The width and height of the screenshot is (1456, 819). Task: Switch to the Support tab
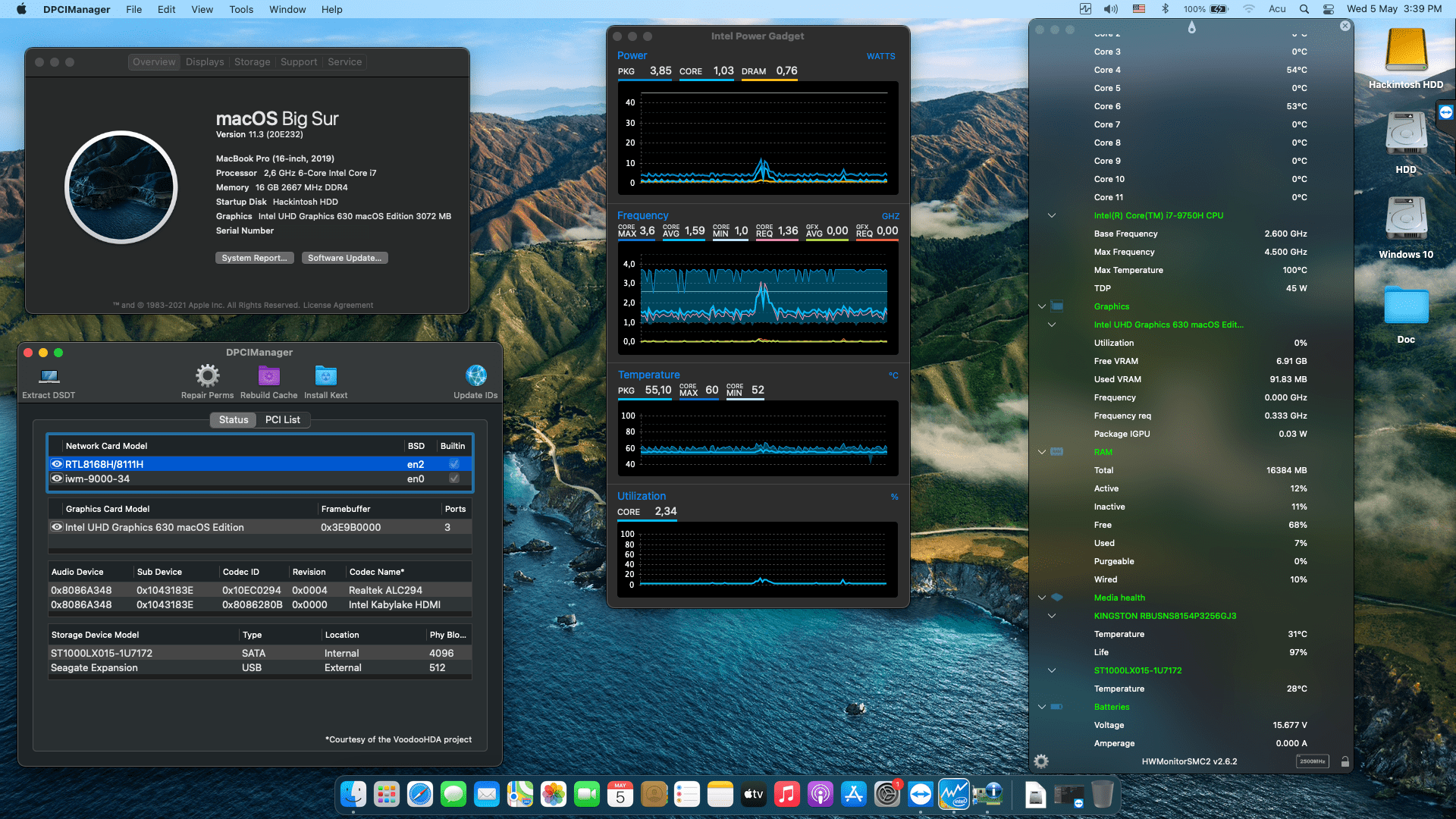(x=299, y=62)
